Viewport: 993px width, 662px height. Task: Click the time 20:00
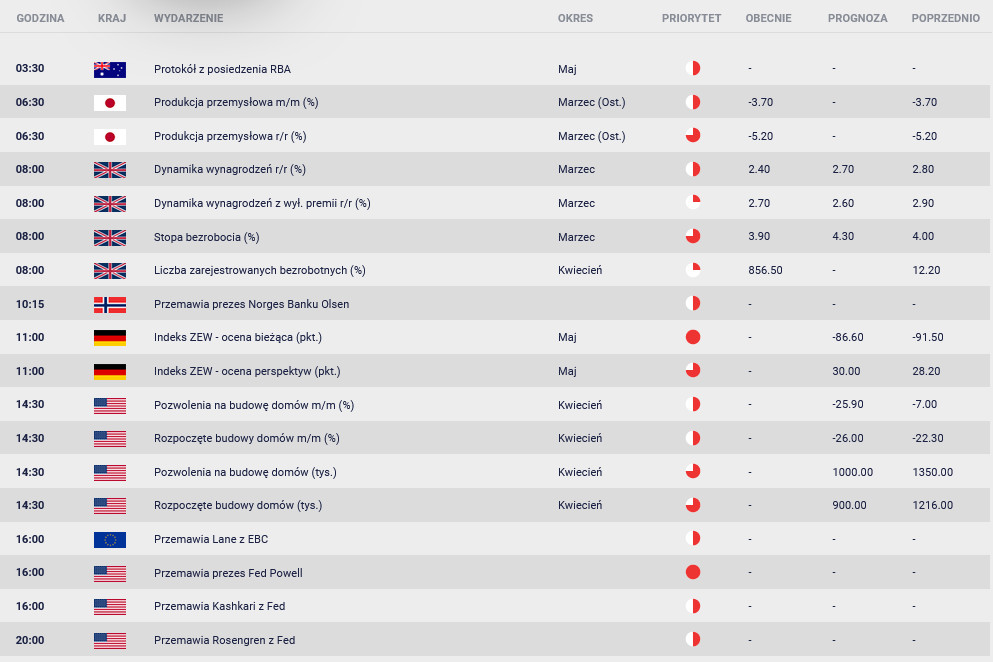30,640
